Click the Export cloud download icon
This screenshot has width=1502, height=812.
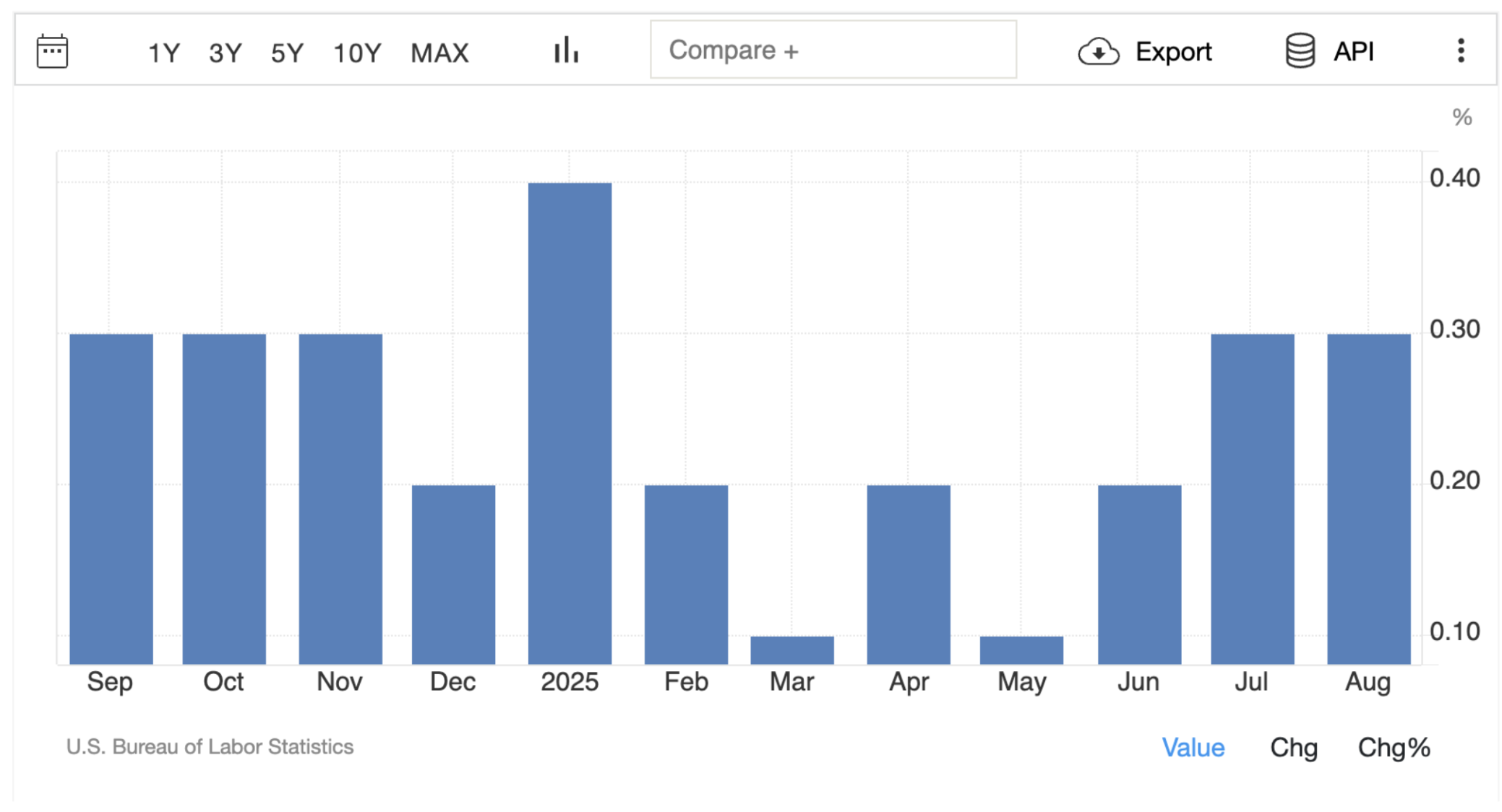(x=1098, y=52)
